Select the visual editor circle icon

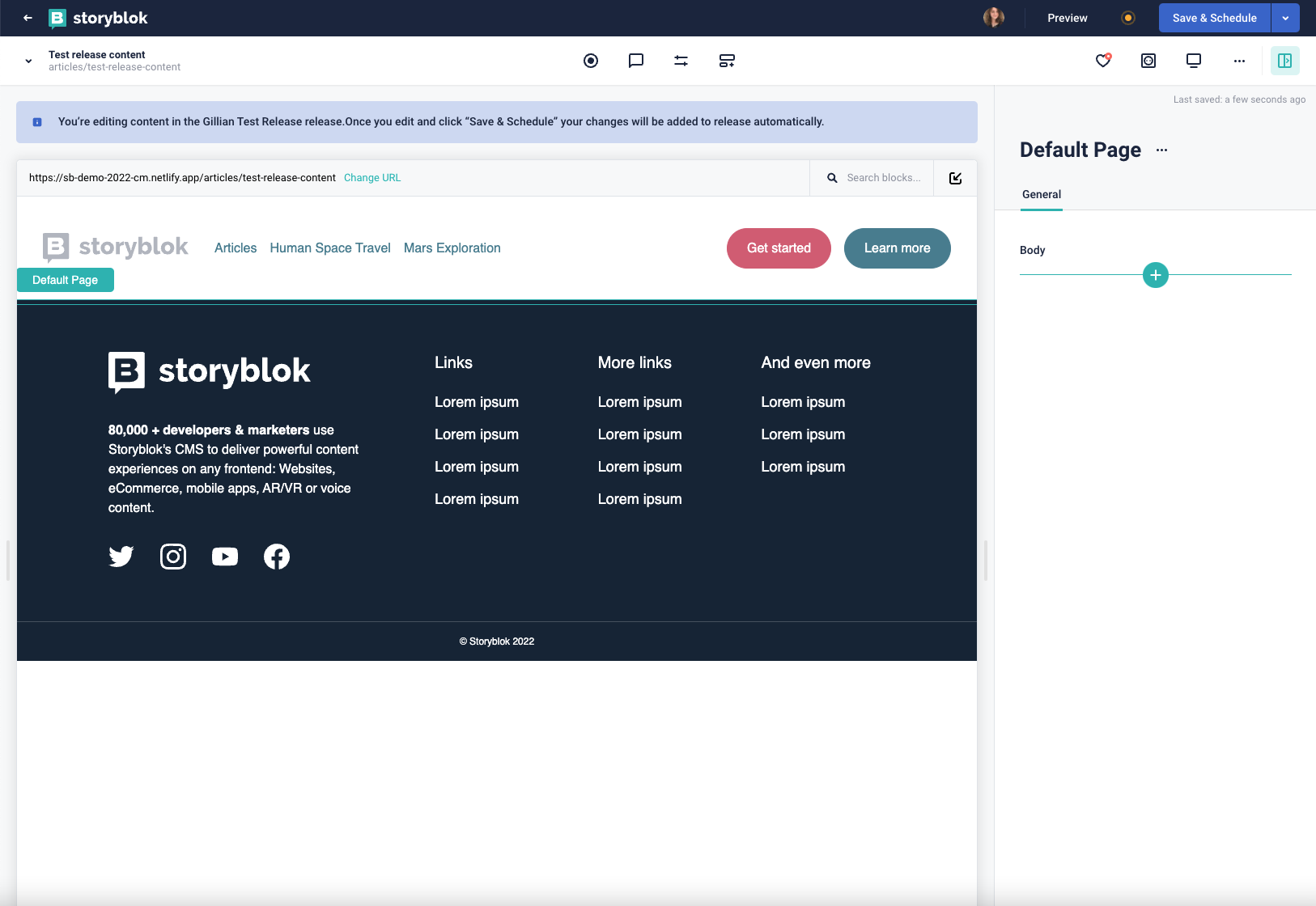coord(591,61)
